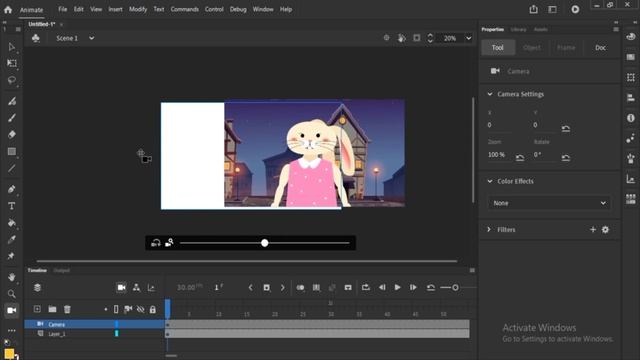The width and height of the screenshot is (640, 360).
Task: Click the clip content outside stage icon
Action: click(x=416, y=38)
